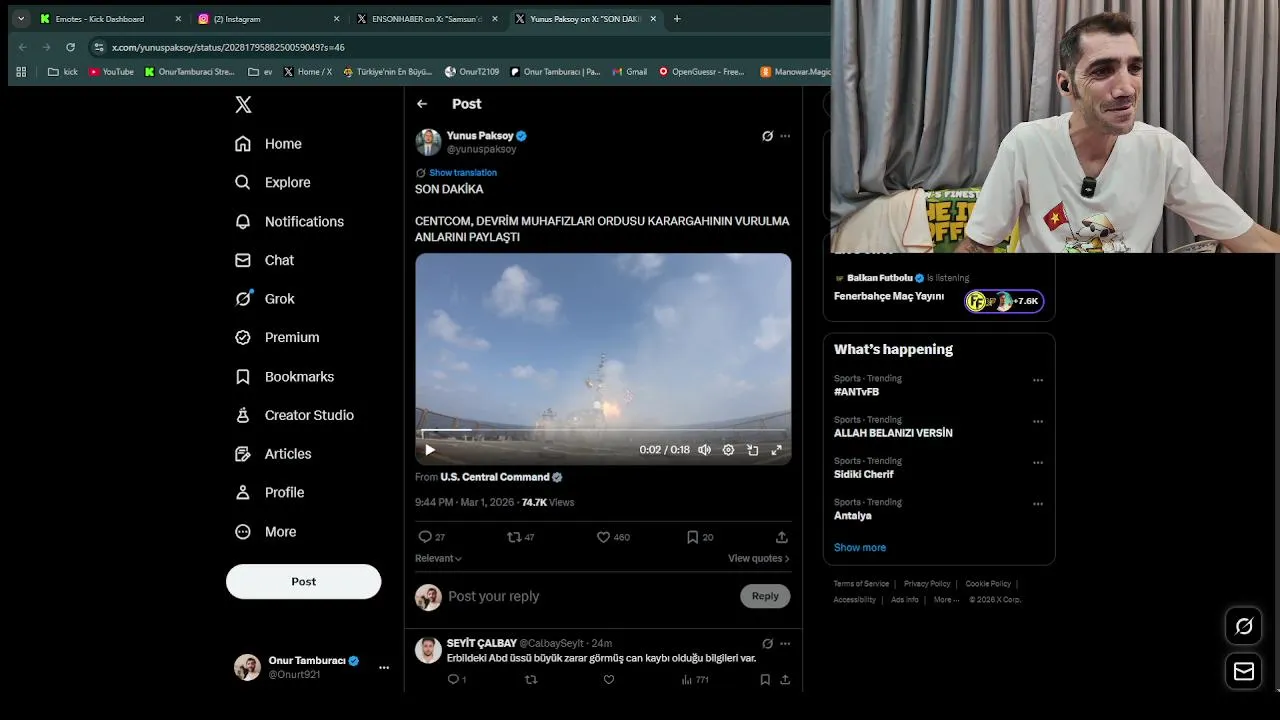Open the tab search dropdown arrow
1280x720 pixels.
[x=21, y=19]
